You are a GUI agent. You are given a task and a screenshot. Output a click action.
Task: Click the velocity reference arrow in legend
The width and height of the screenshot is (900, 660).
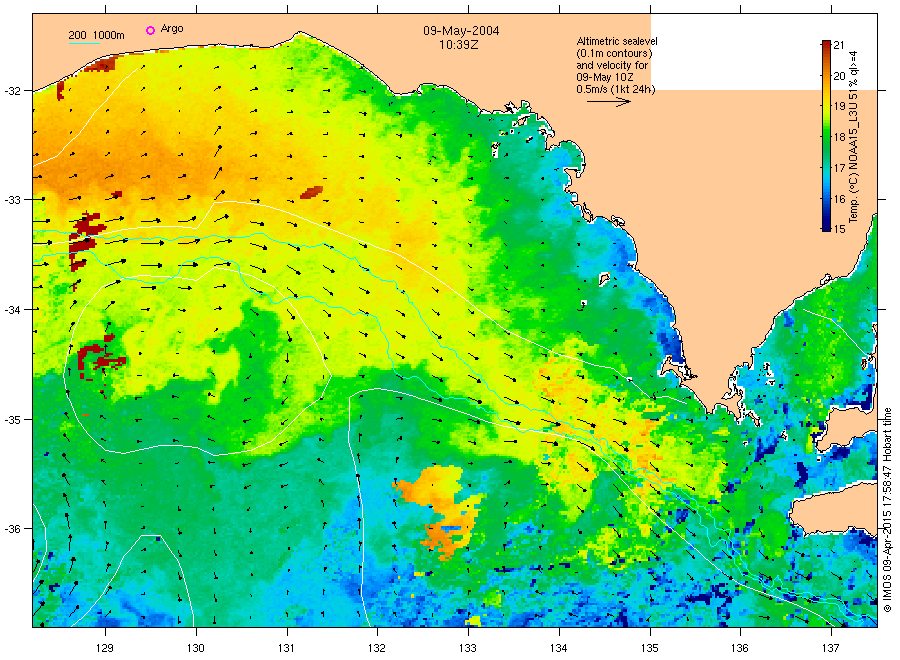[x=609, y=102]
